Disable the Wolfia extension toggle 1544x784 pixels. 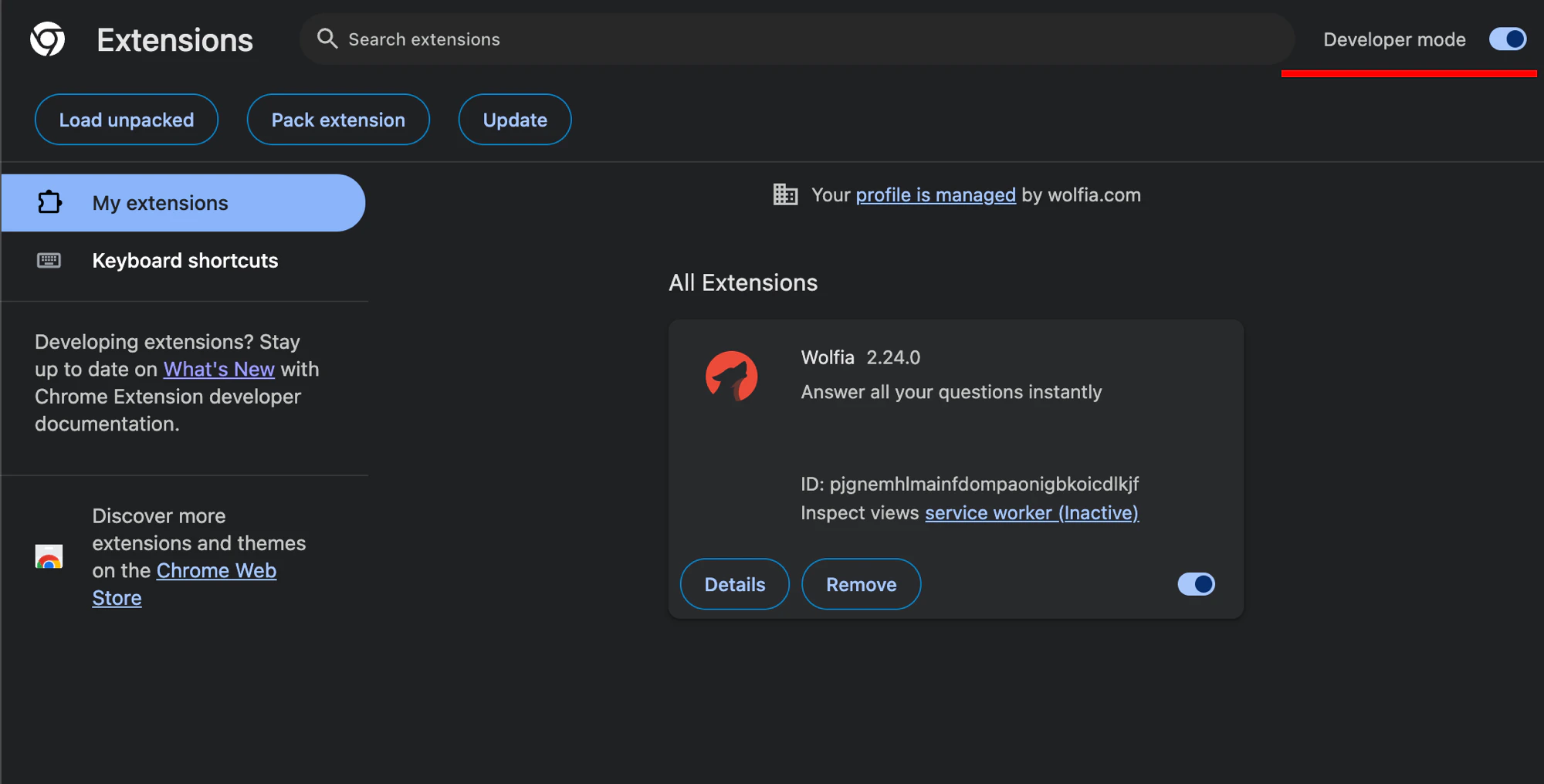click(1196, 584)
